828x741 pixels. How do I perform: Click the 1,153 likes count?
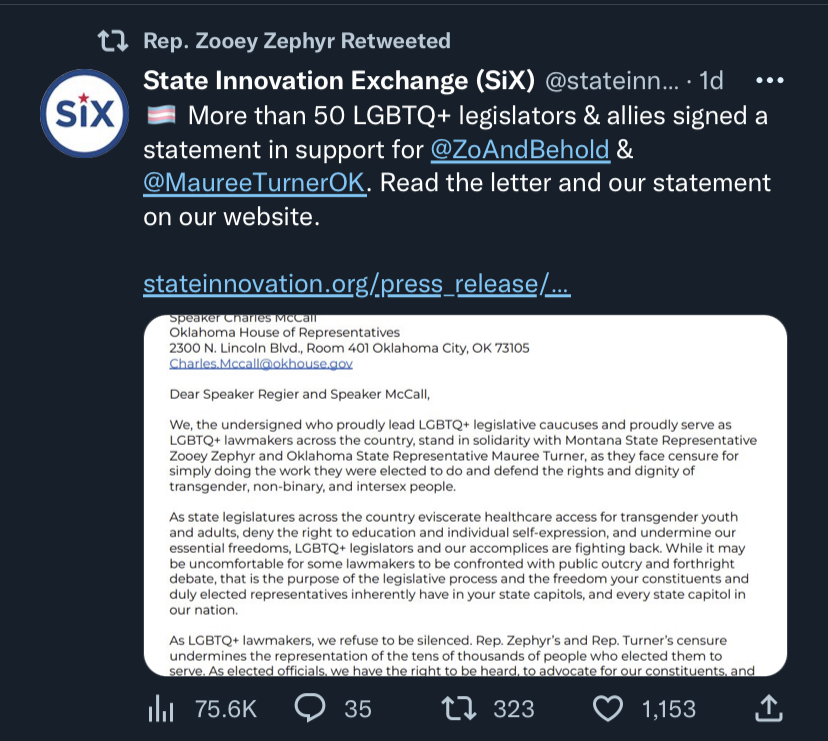click(x=668, y=709)
